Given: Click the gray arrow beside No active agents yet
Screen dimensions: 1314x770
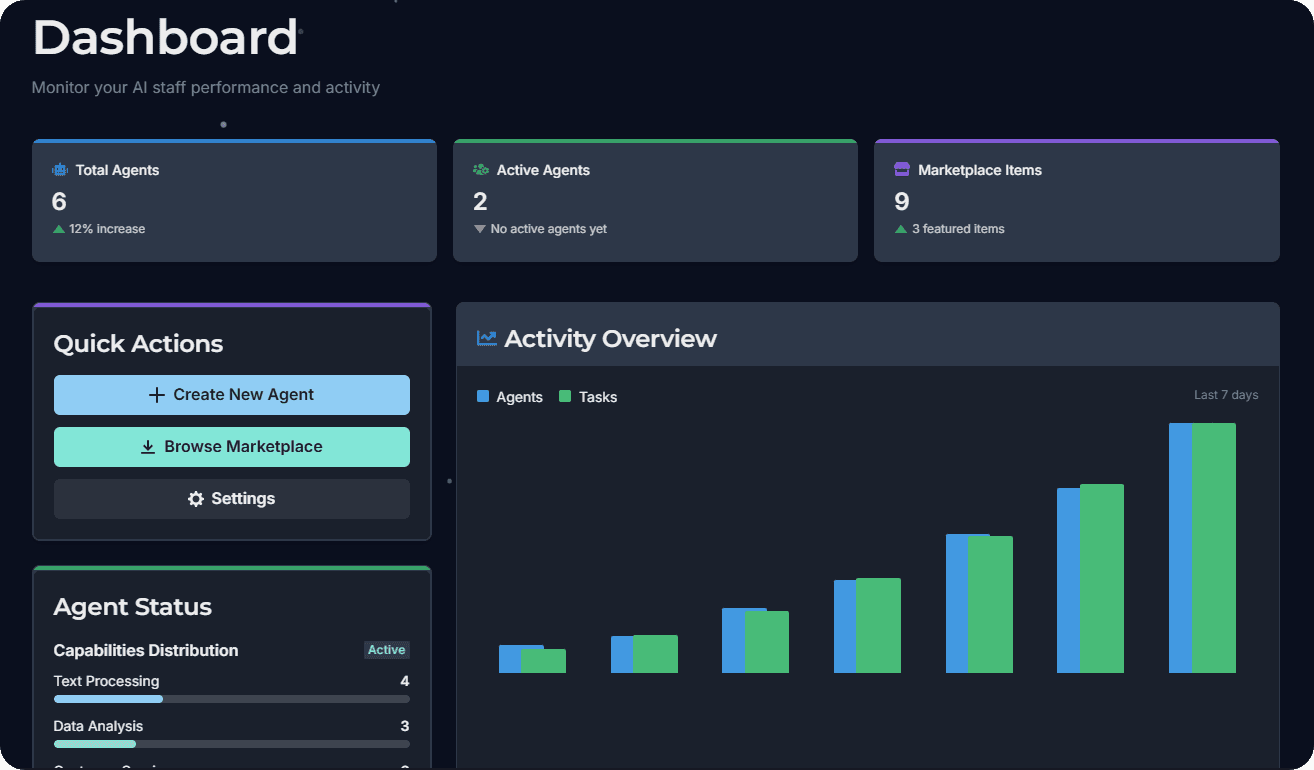Looking at the screenshot, I should [x=479, y=228].
